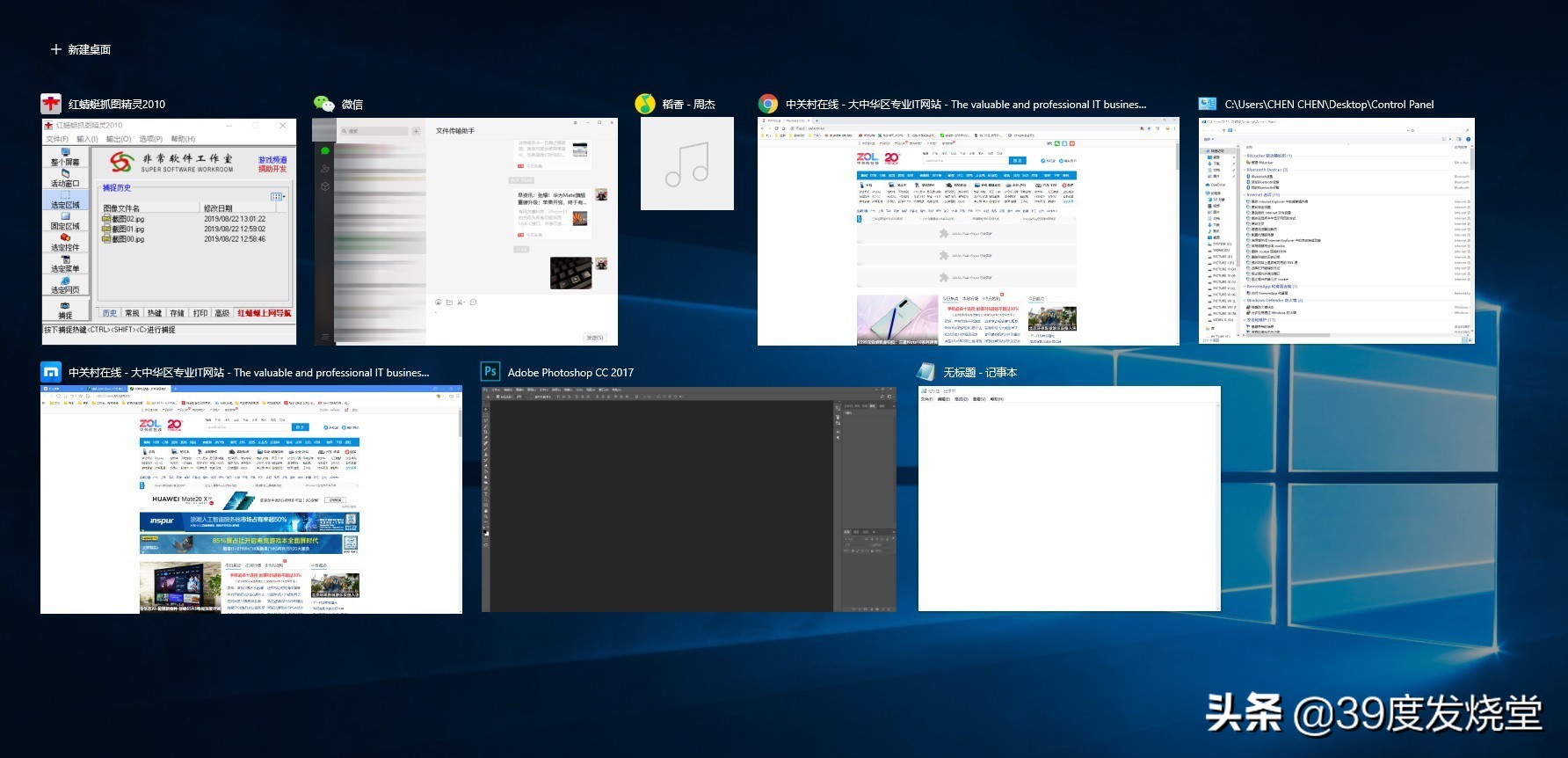This screenshot has width=1568, height=758.
Task: Click the WeChat send-file folder icon
Action: coord(449,302)
